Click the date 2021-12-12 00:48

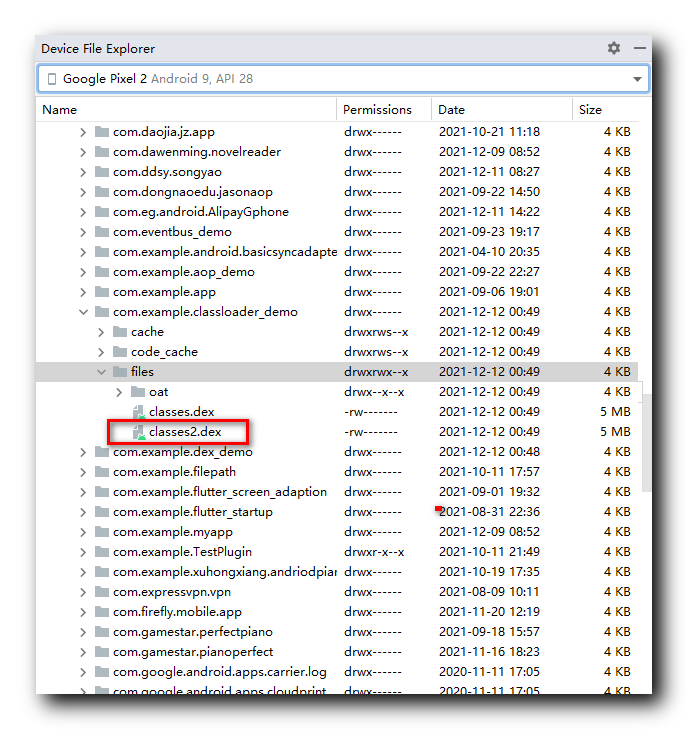[x=489, y=452]
